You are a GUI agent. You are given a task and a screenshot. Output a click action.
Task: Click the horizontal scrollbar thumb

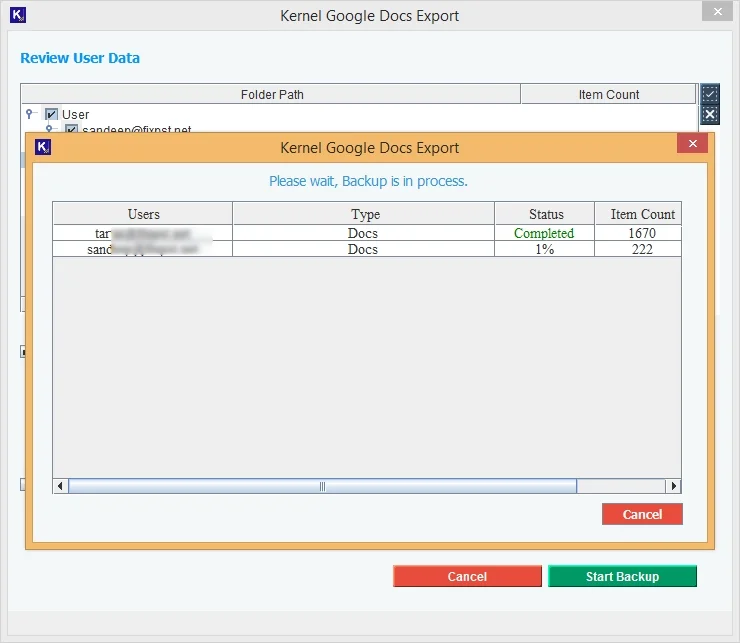pyautogui.click(x=322, y=486)
